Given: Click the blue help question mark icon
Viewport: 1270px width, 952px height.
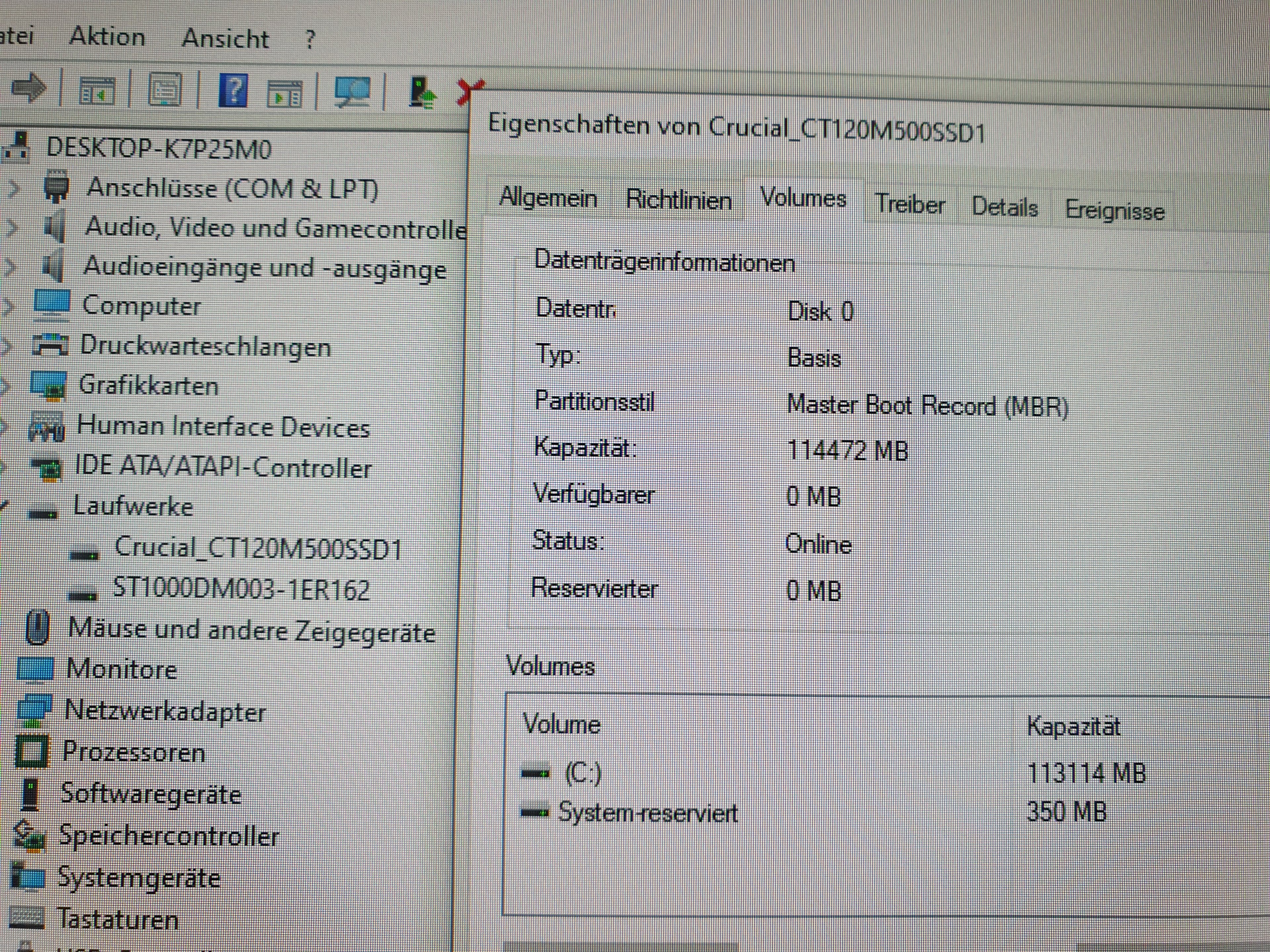Looking at the screenshot, I should pos(234,91).
